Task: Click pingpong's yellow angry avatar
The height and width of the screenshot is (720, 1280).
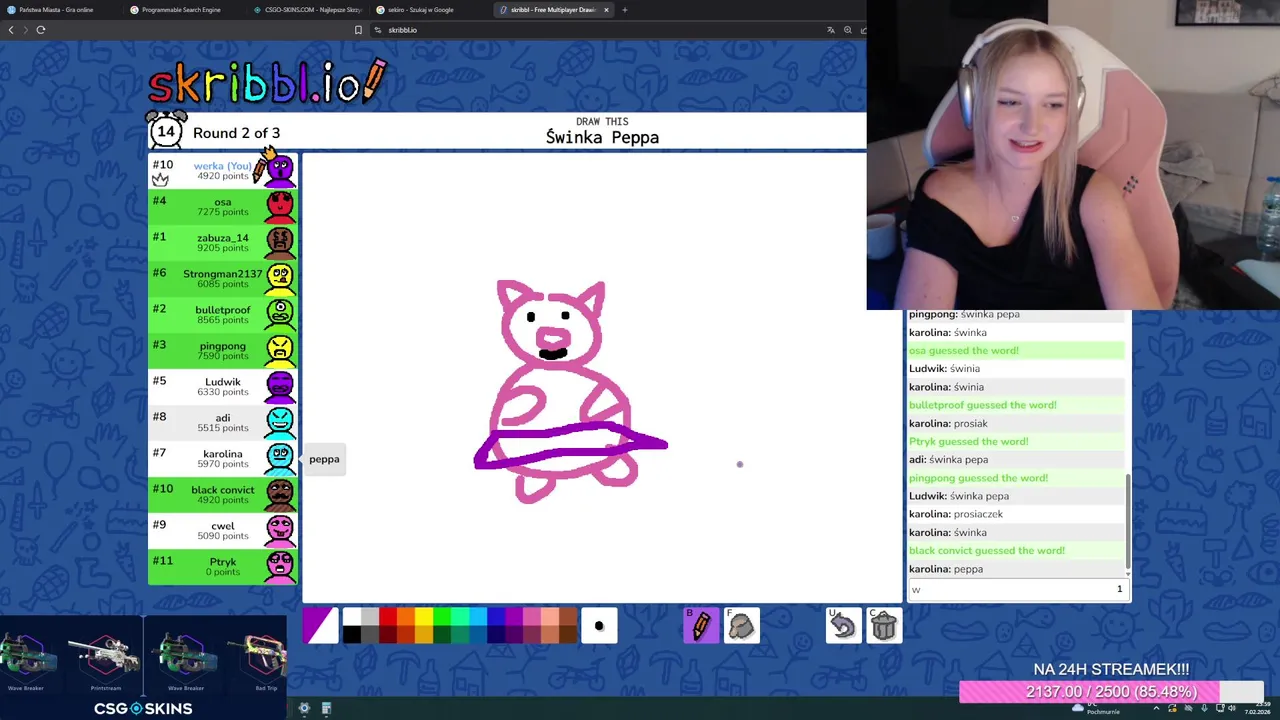Action: tap(280, 350)
